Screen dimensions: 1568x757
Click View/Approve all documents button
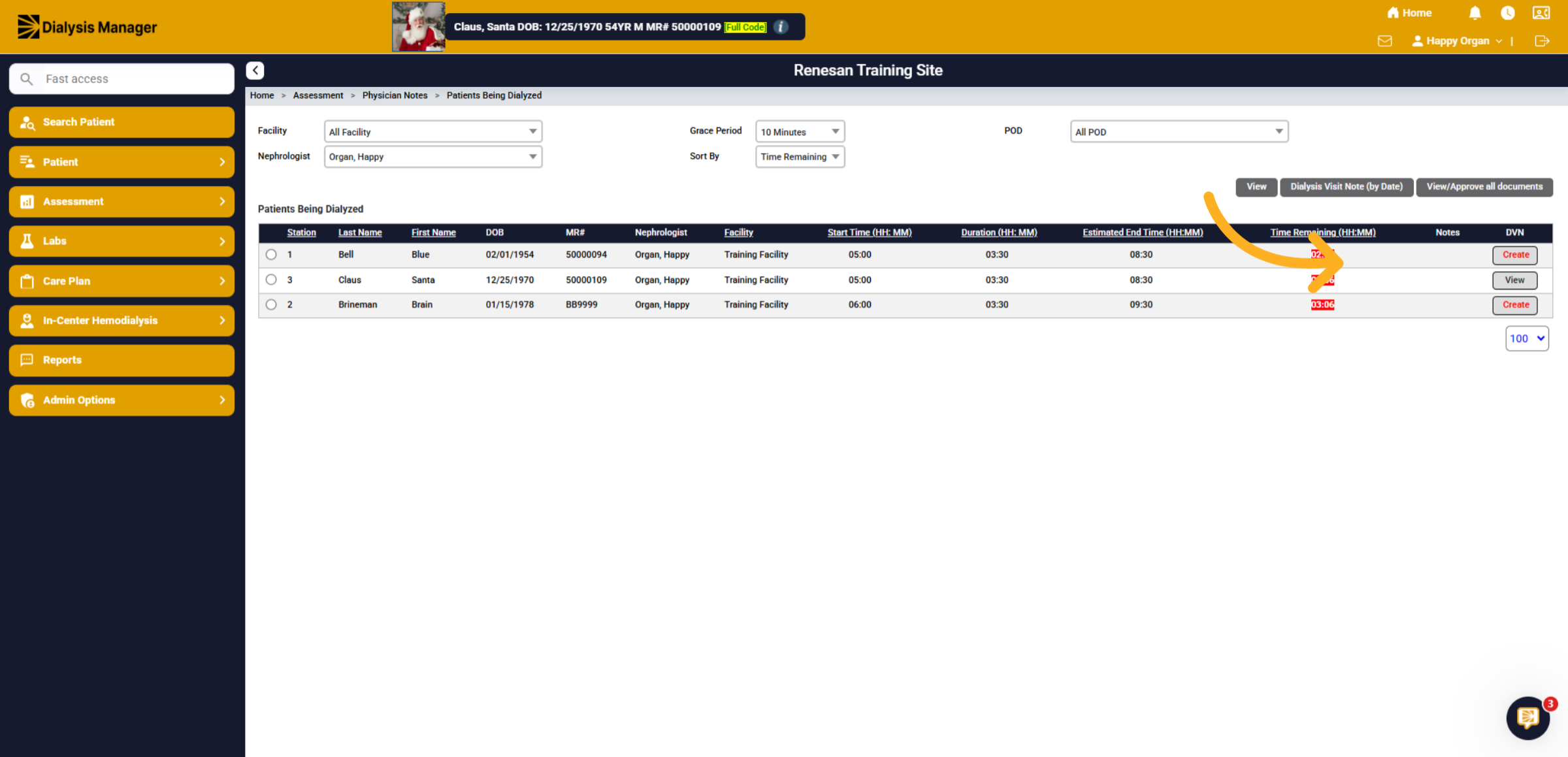click(1484, 187)
